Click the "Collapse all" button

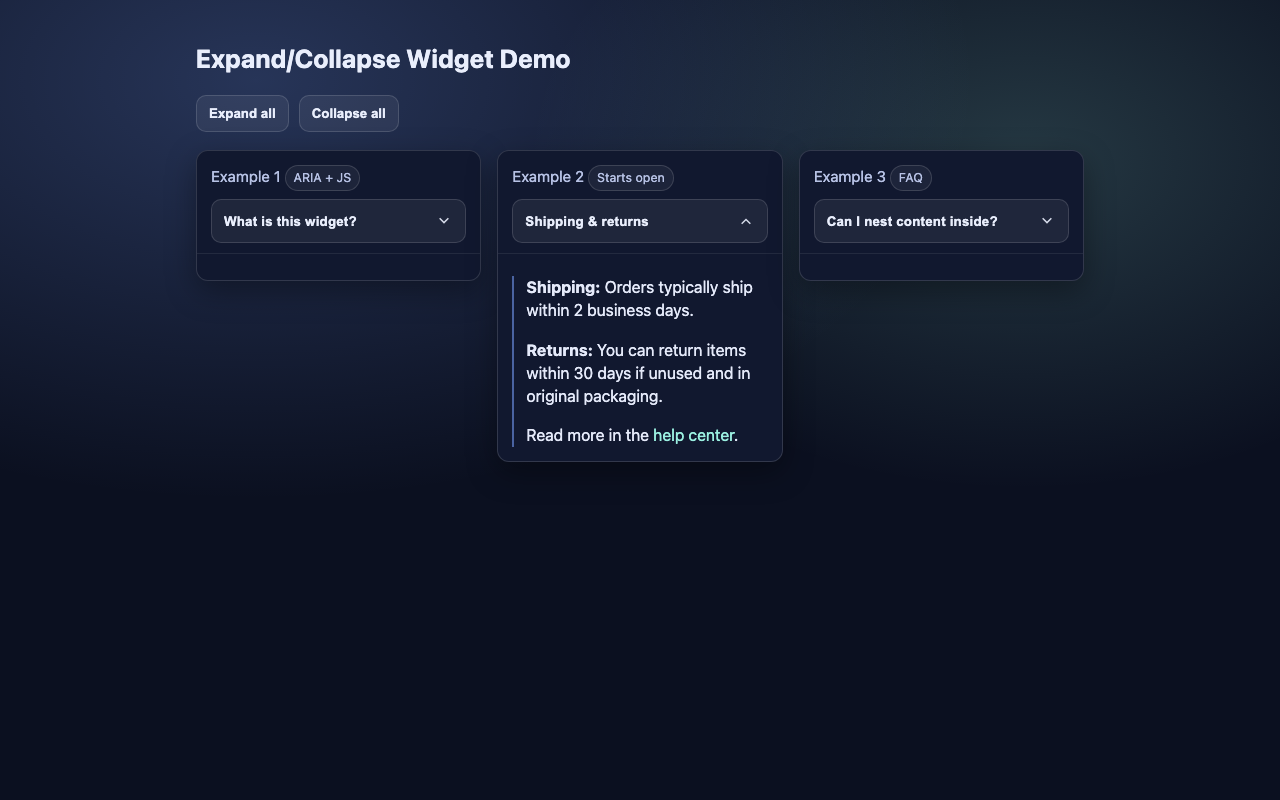coord(349,113)
